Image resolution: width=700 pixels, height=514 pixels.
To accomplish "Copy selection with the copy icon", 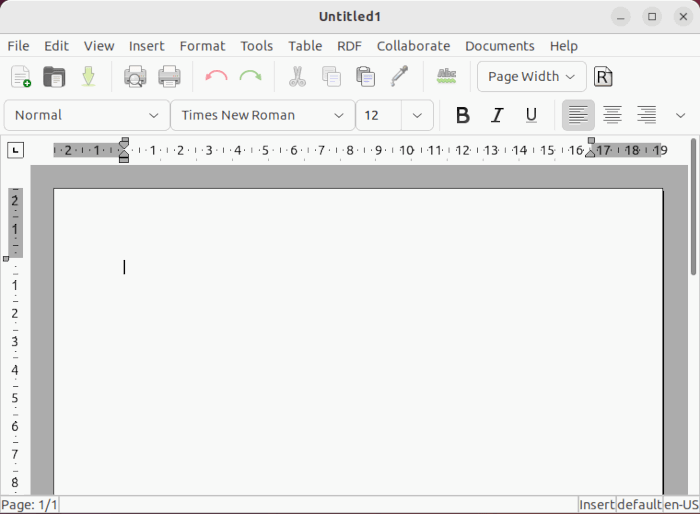I will (x=331, y=76).
